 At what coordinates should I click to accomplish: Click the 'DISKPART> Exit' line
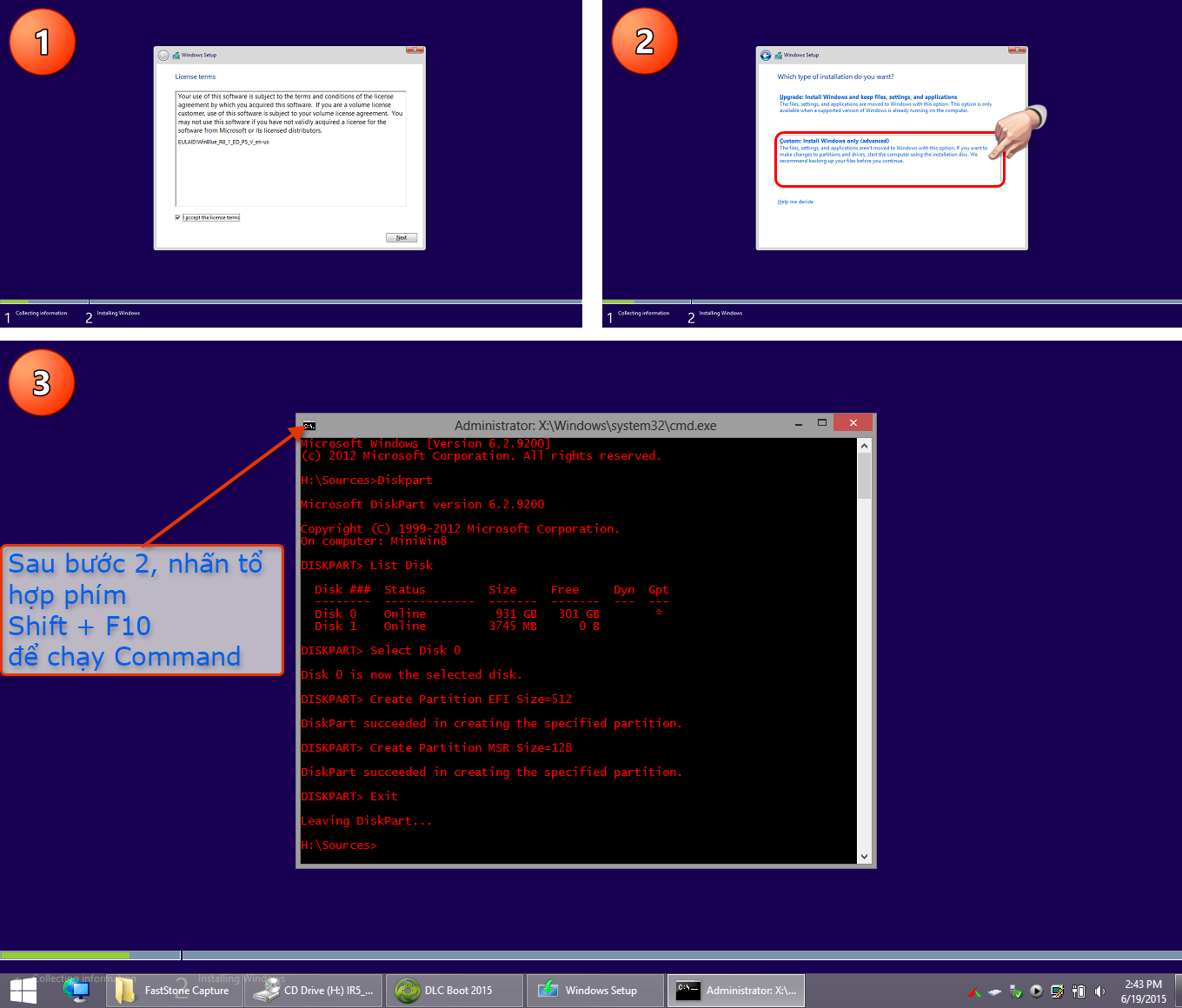349,797
